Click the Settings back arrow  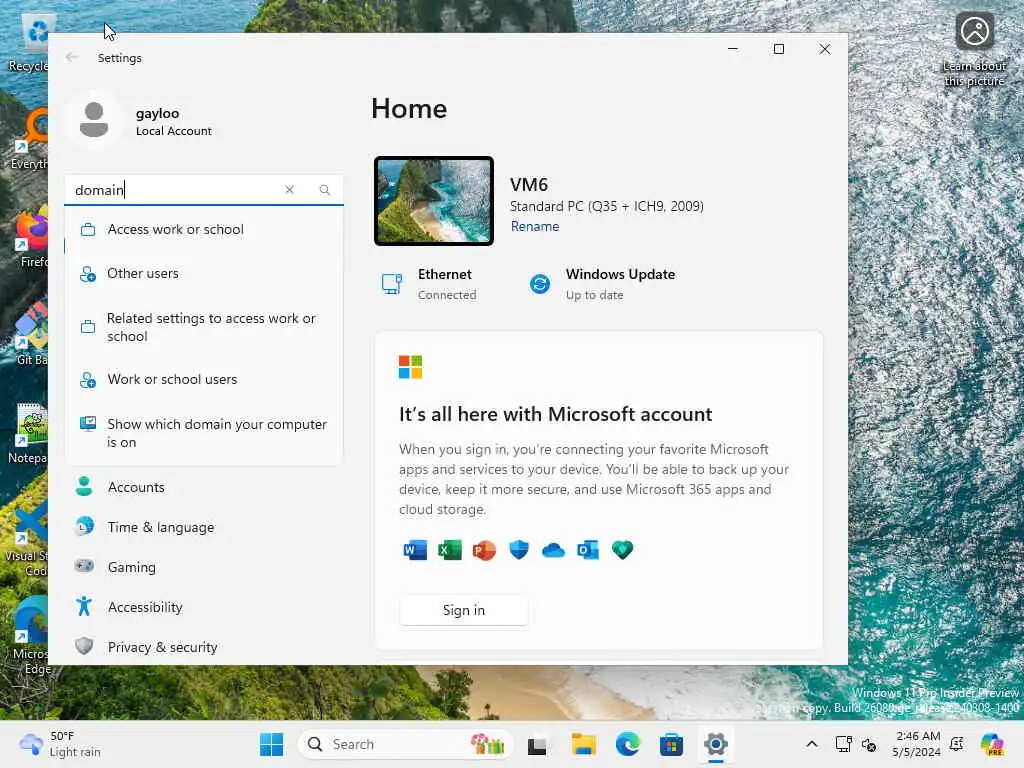[x=72, y=57]
